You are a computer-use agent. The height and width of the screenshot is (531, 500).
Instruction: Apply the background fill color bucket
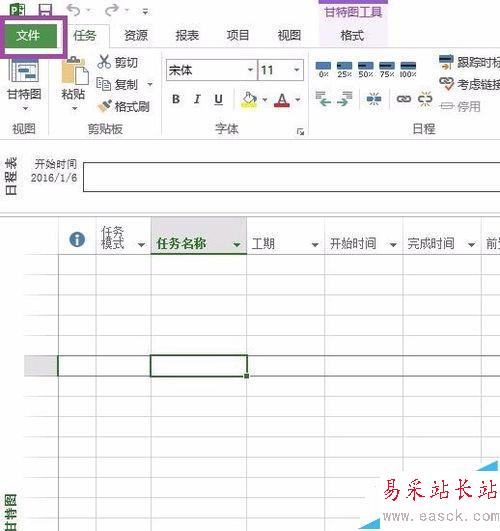[x=249, y=100]
